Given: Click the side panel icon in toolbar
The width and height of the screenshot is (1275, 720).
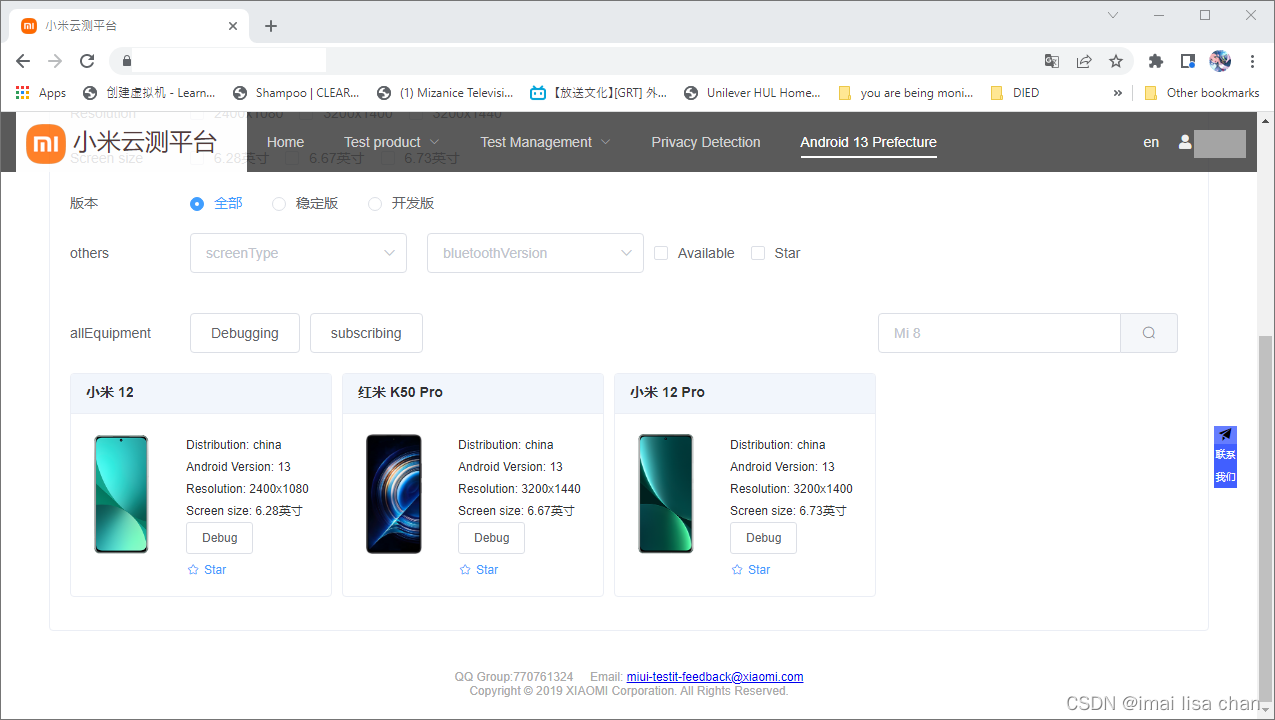Looking at the screenshot, I should [x=1188, y=61].
